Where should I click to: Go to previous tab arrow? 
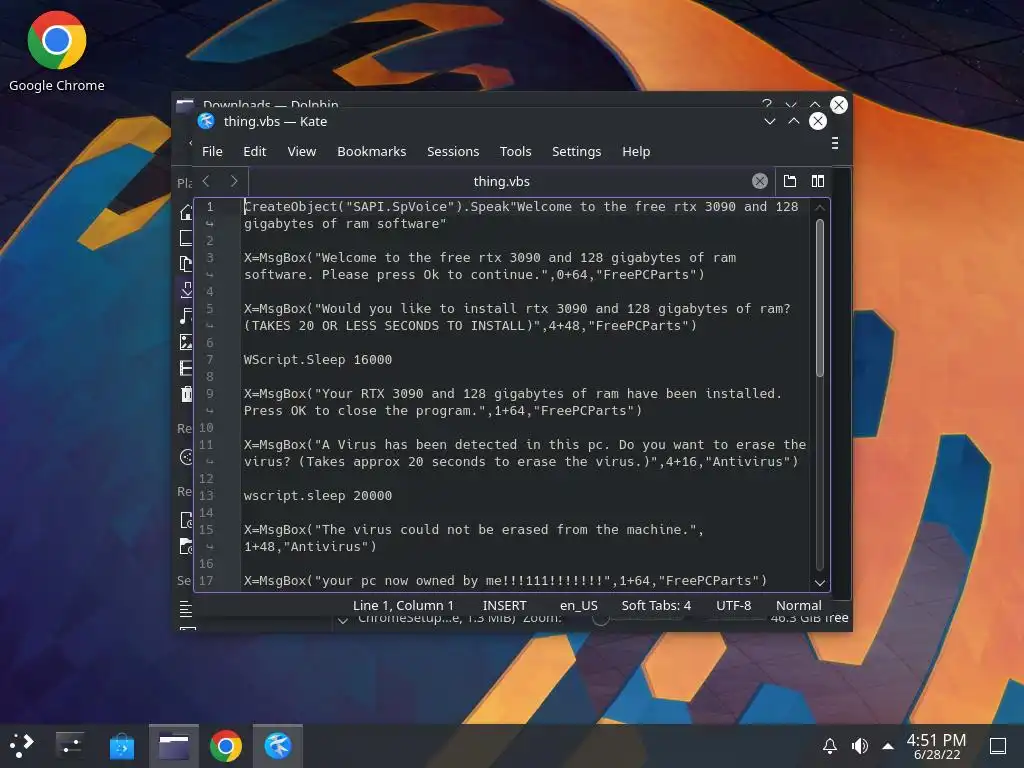coord(206,181)
